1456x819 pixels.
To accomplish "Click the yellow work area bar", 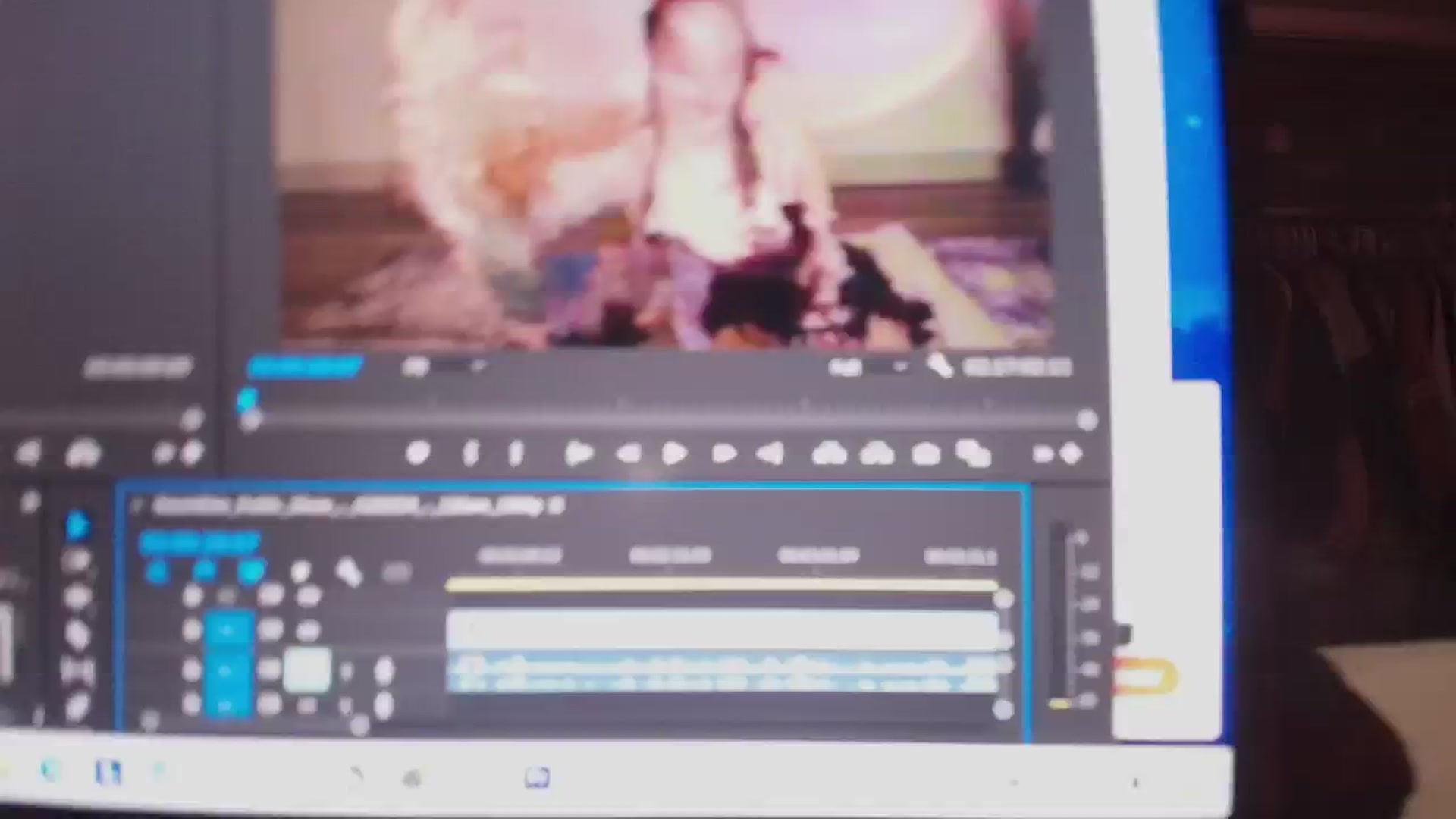I will (723, 585).
